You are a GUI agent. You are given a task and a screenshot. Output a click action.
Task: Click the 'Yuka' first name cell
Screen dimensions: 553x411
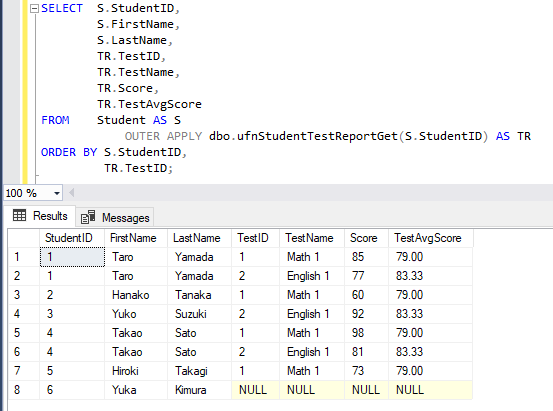coord(136,390)
